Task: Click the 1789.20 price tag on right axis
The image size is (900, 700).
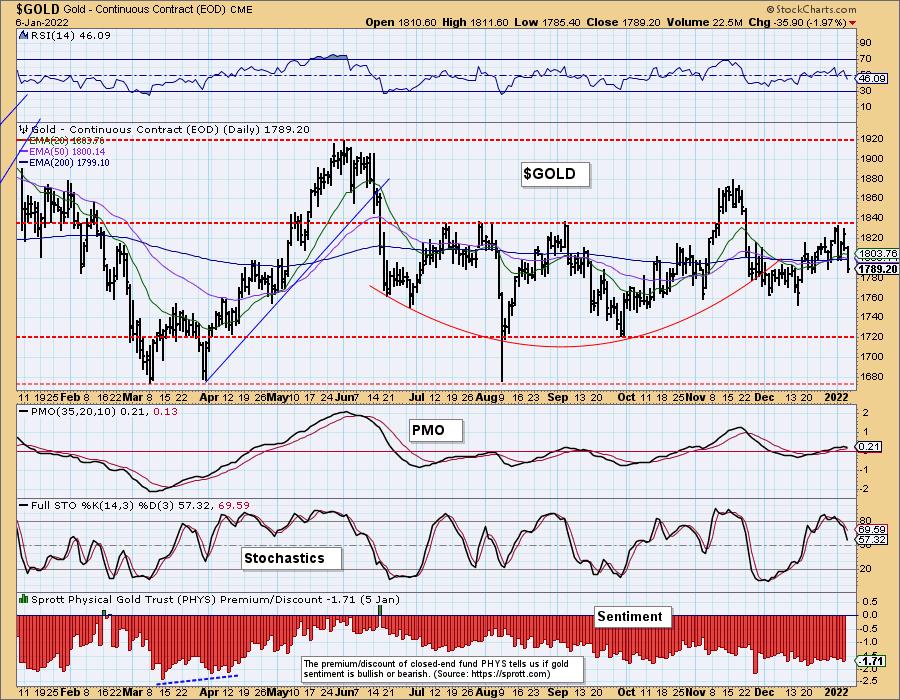Action: [876, 269]
